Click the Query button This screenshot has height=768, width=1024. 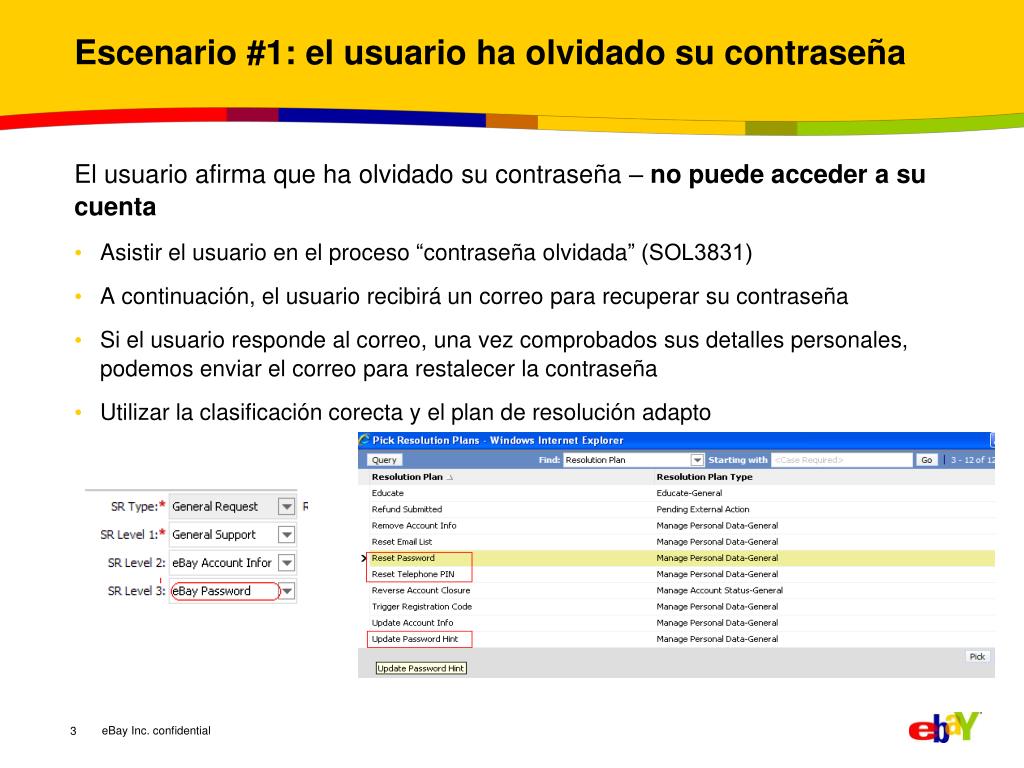coord(384,460)
